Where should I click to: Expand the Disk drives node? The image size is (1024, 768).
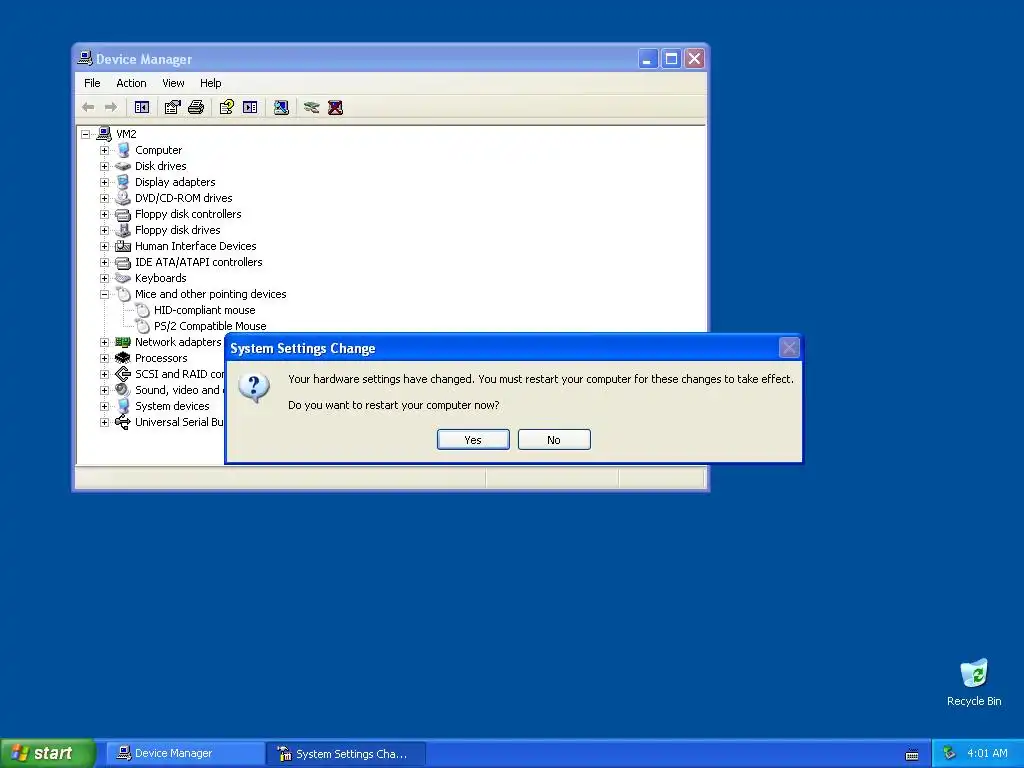point(104,166)
